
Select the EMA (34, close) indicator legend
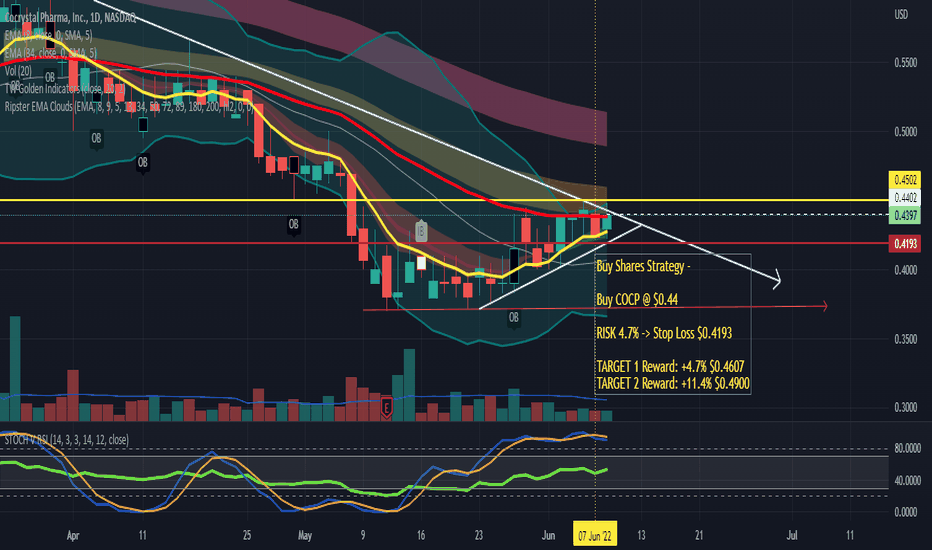[x=51, y=54]
